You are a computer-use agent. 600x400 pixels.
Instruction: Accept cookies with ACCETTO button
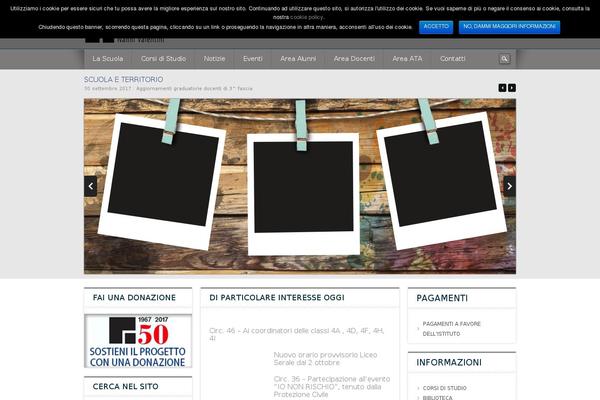coord(436,27)
